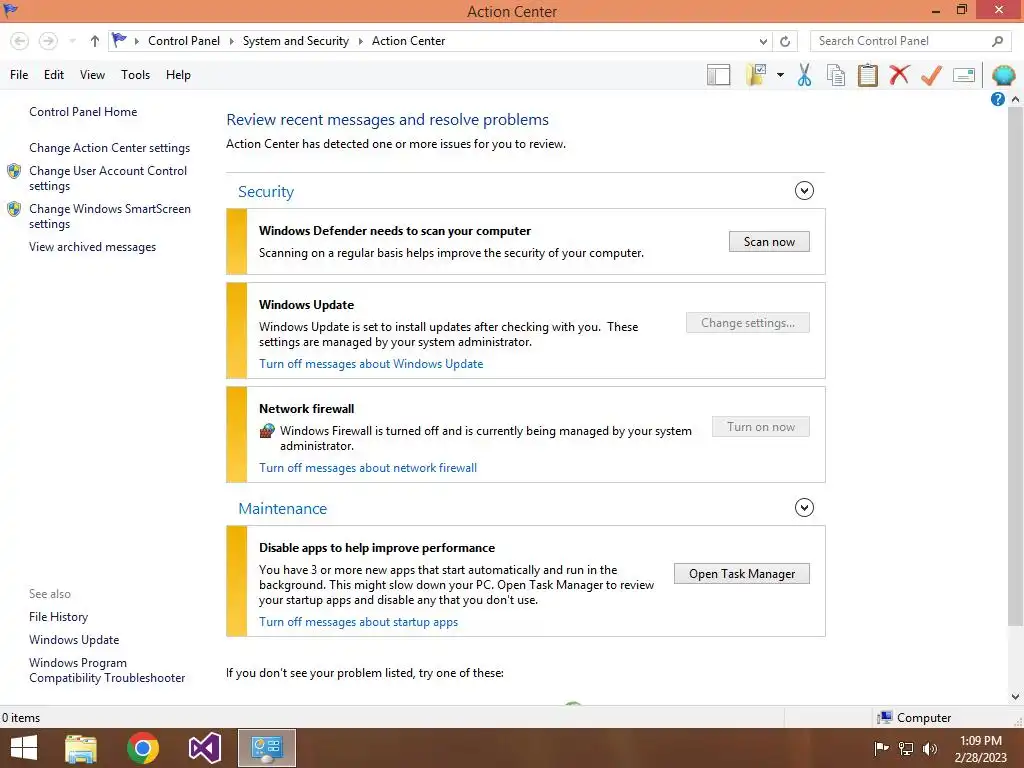Click shield icon beside SmartScreen settings
The height and width of the screenshot is (768, 1024).
click(14, 209)
